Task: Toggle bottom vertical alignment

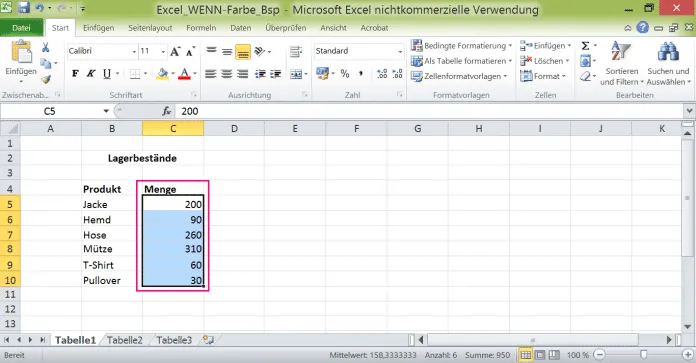Action: 243,52
